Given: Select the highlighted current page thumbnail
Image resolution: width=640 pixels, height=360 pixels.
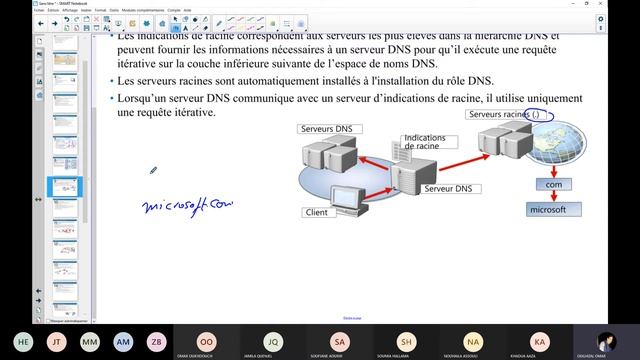Looking at the screenshot, I should tap(65, 187).
